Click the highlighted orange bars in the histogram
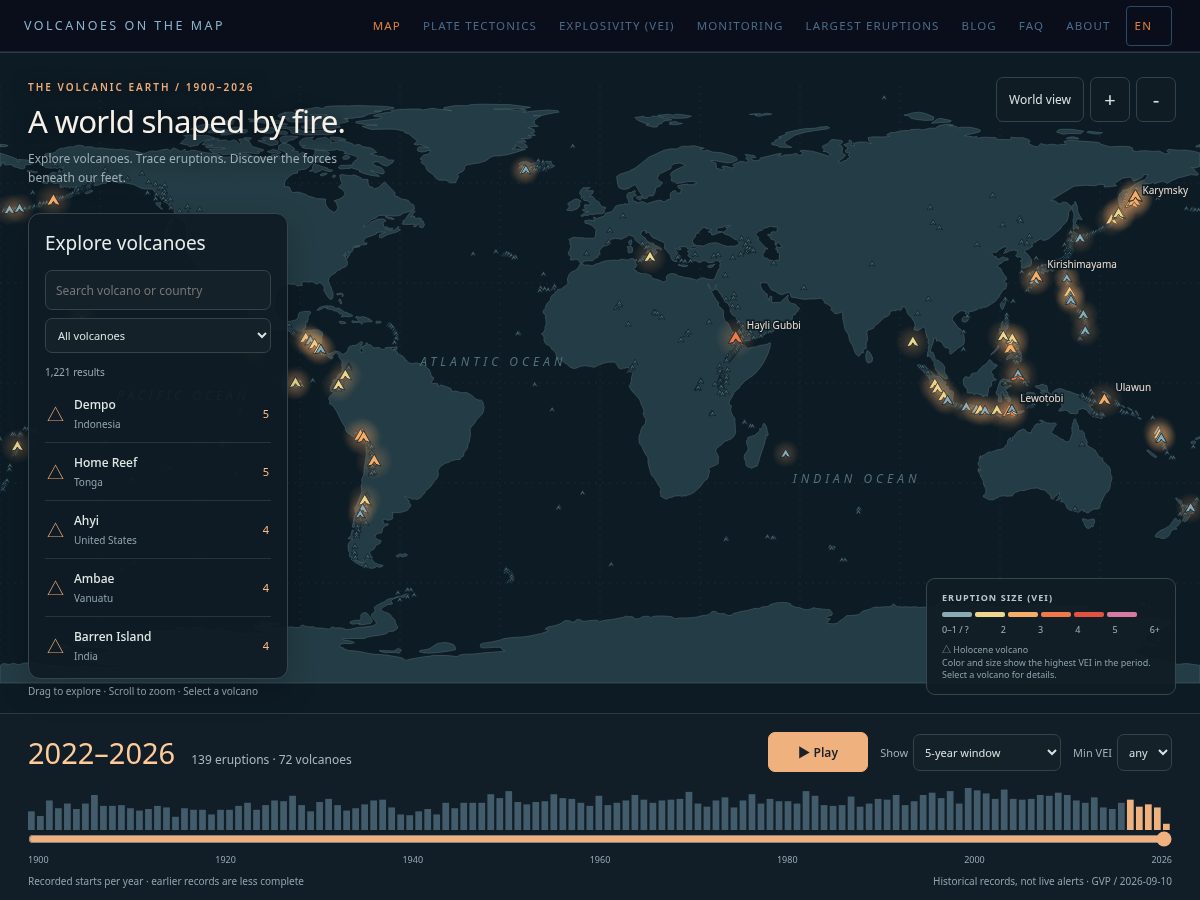The image size is (1200, 900). [1148, 815]
